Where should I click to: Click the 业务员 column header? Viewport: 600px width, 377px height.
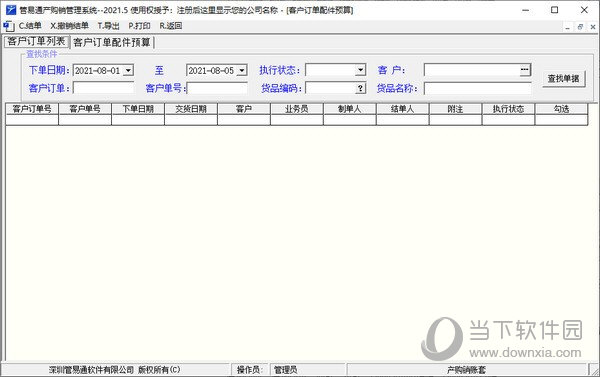click(x=297, y=109)
